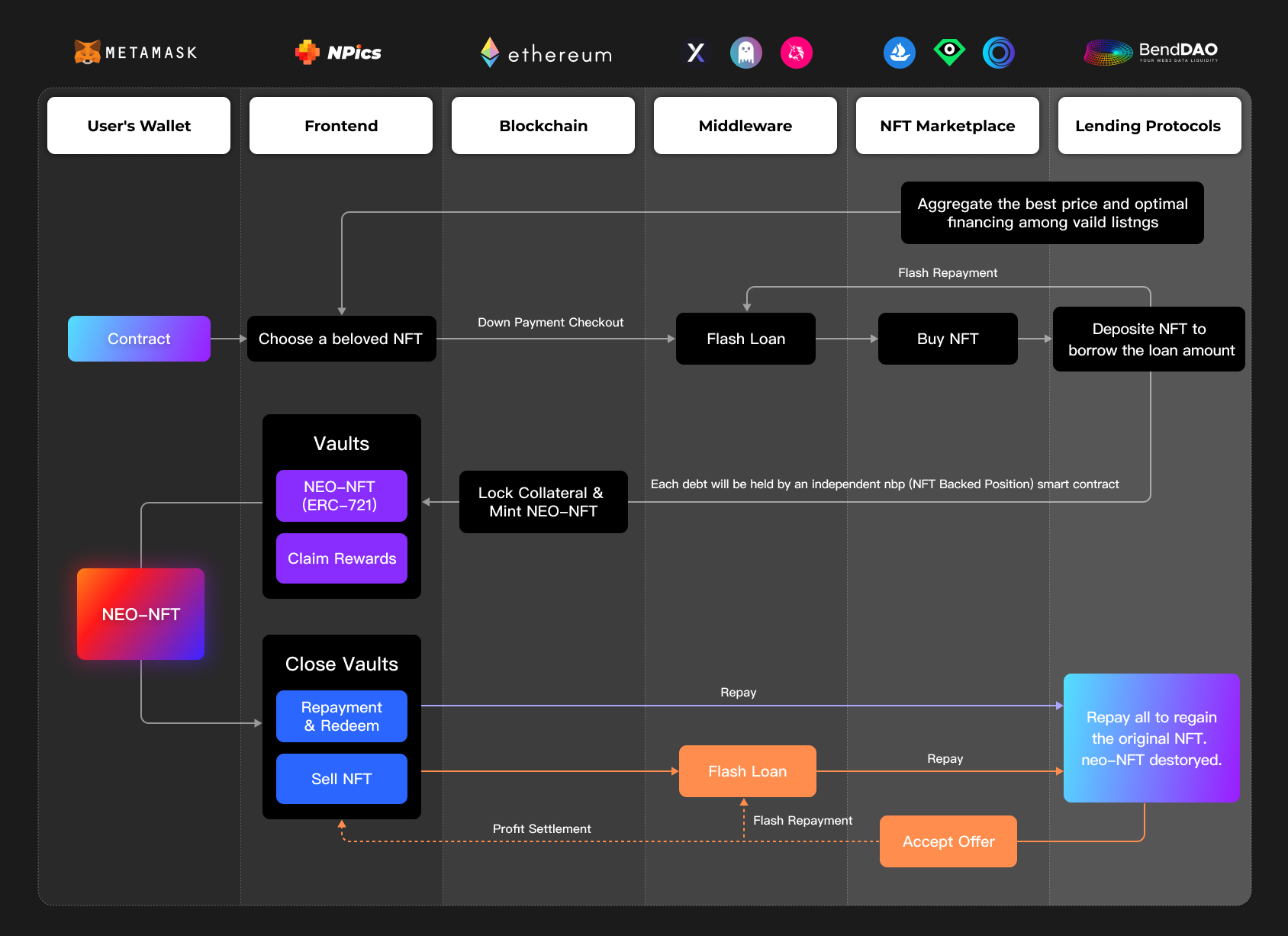Click the MetaMask fox logo
This screenshot has height=936, width=1288.
[87, 52]
